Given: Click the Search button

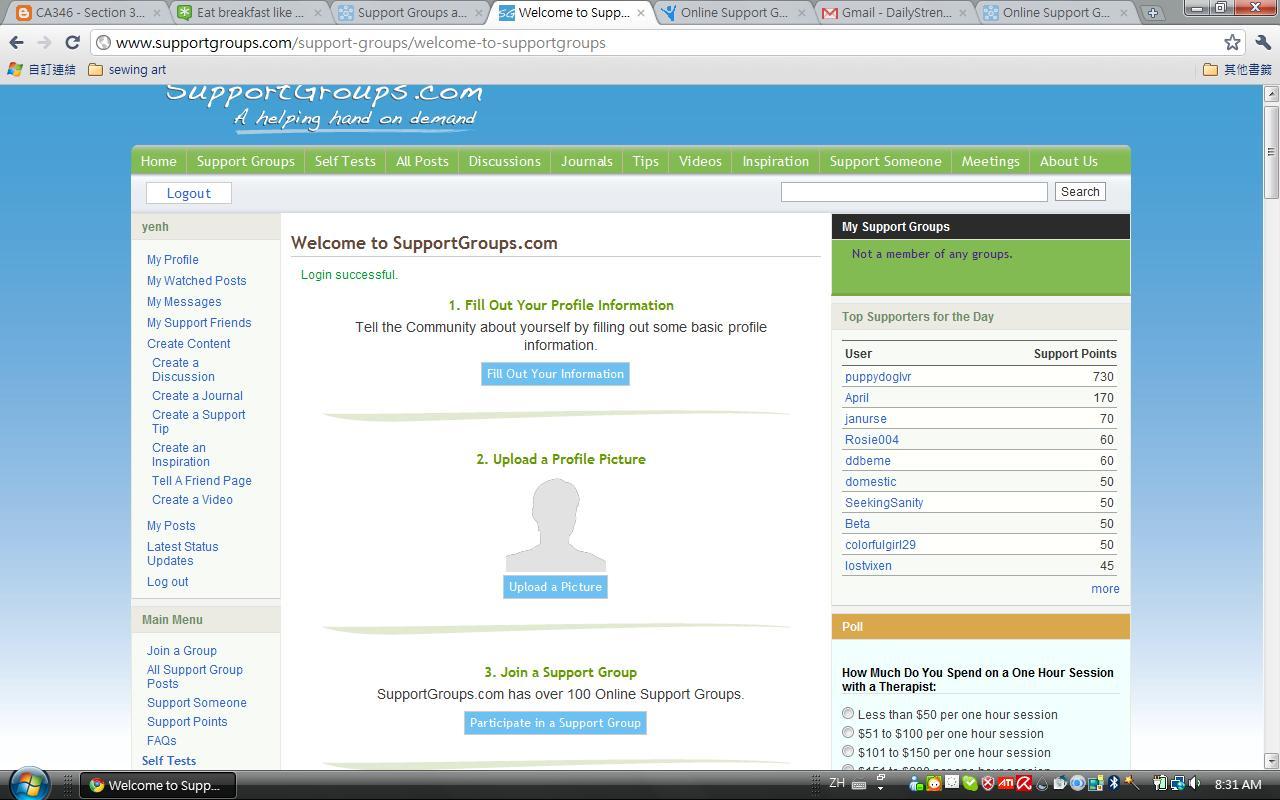Looking at the screenshot, I should [1080, 192].
